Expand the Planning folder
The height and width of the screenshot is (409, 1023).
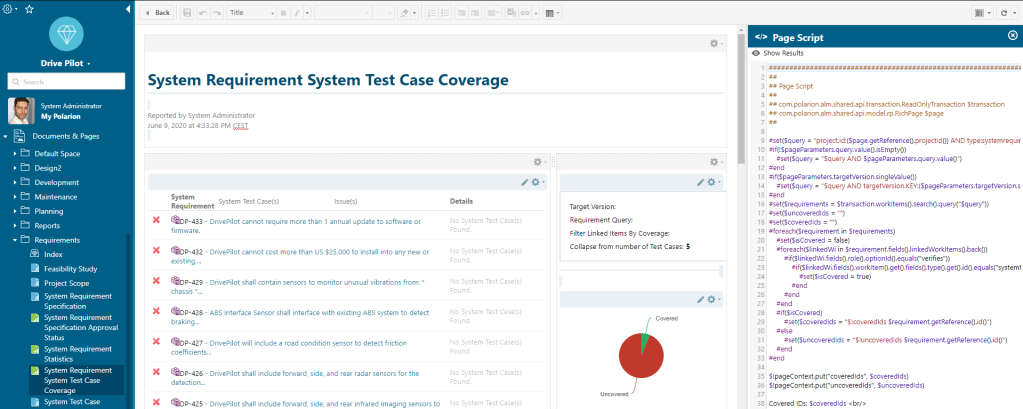pos(14,211)
